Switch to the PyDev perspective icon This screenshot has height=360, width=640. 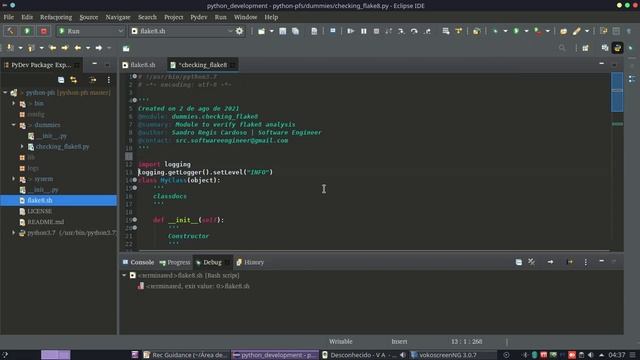pos(618,48)
